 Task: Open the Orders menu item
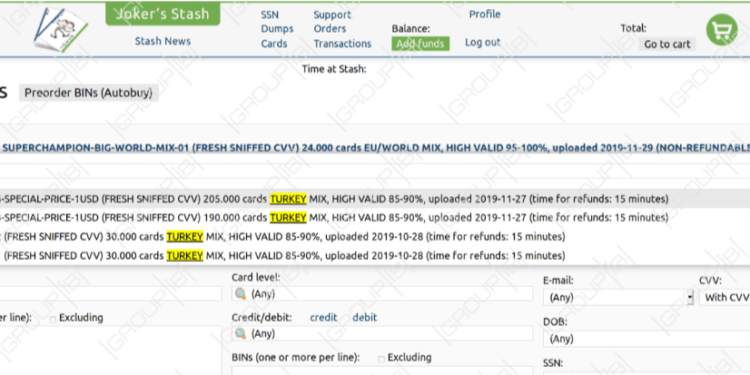[330, 29]
